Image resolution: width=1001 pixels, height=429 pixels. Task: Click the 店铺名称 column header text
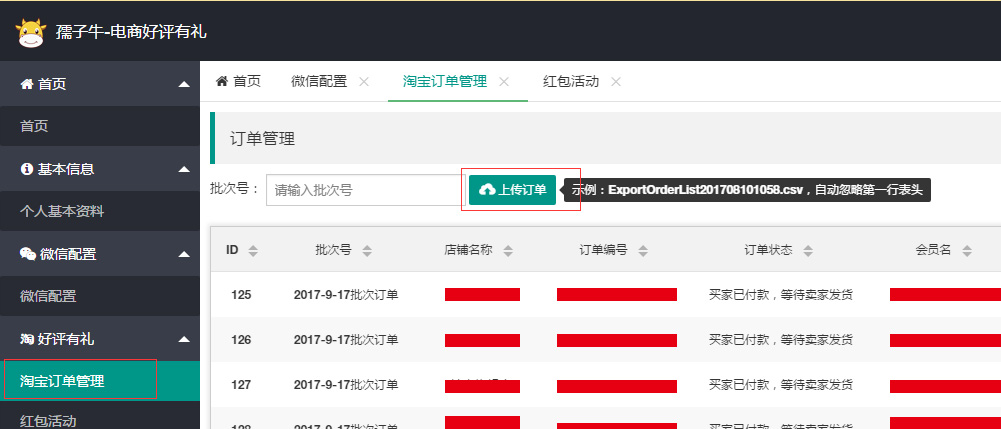point(468,250)
